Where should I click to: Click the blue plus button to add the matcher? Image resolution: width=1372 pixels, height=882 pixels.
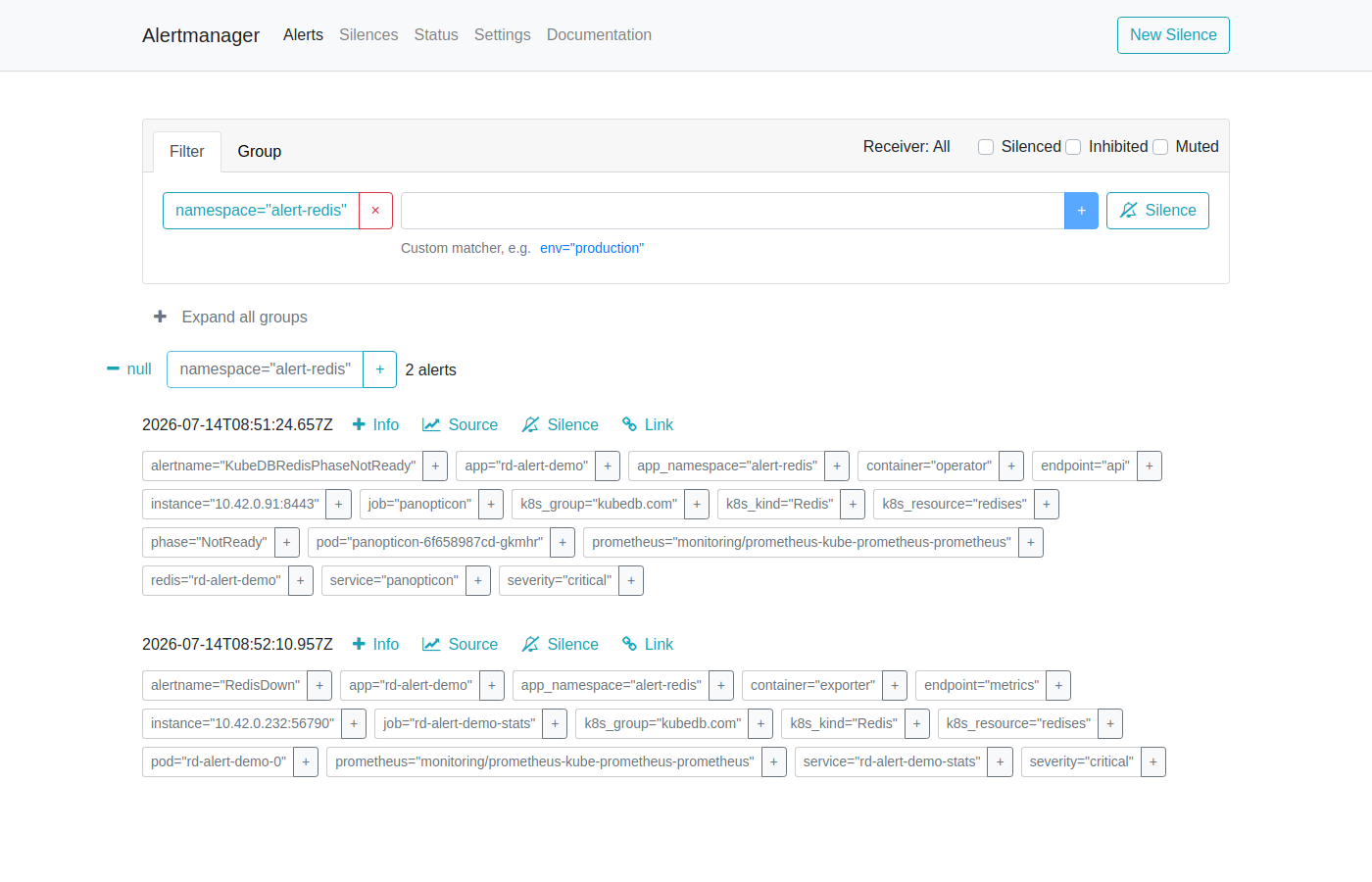[x=1081, y=211]
